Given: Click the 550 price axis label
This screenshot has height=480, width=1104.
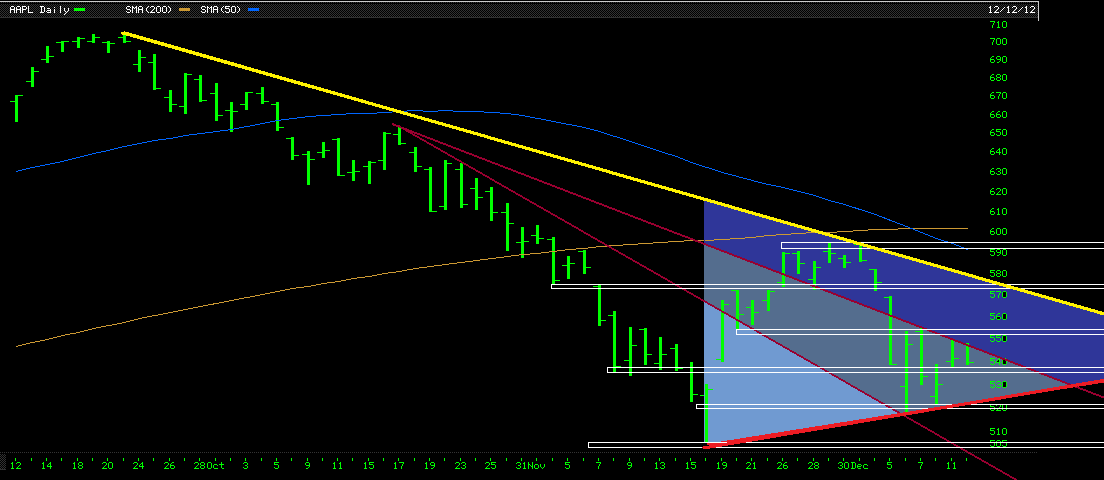Looking at the screenshot, I should [x=998, y=339].
